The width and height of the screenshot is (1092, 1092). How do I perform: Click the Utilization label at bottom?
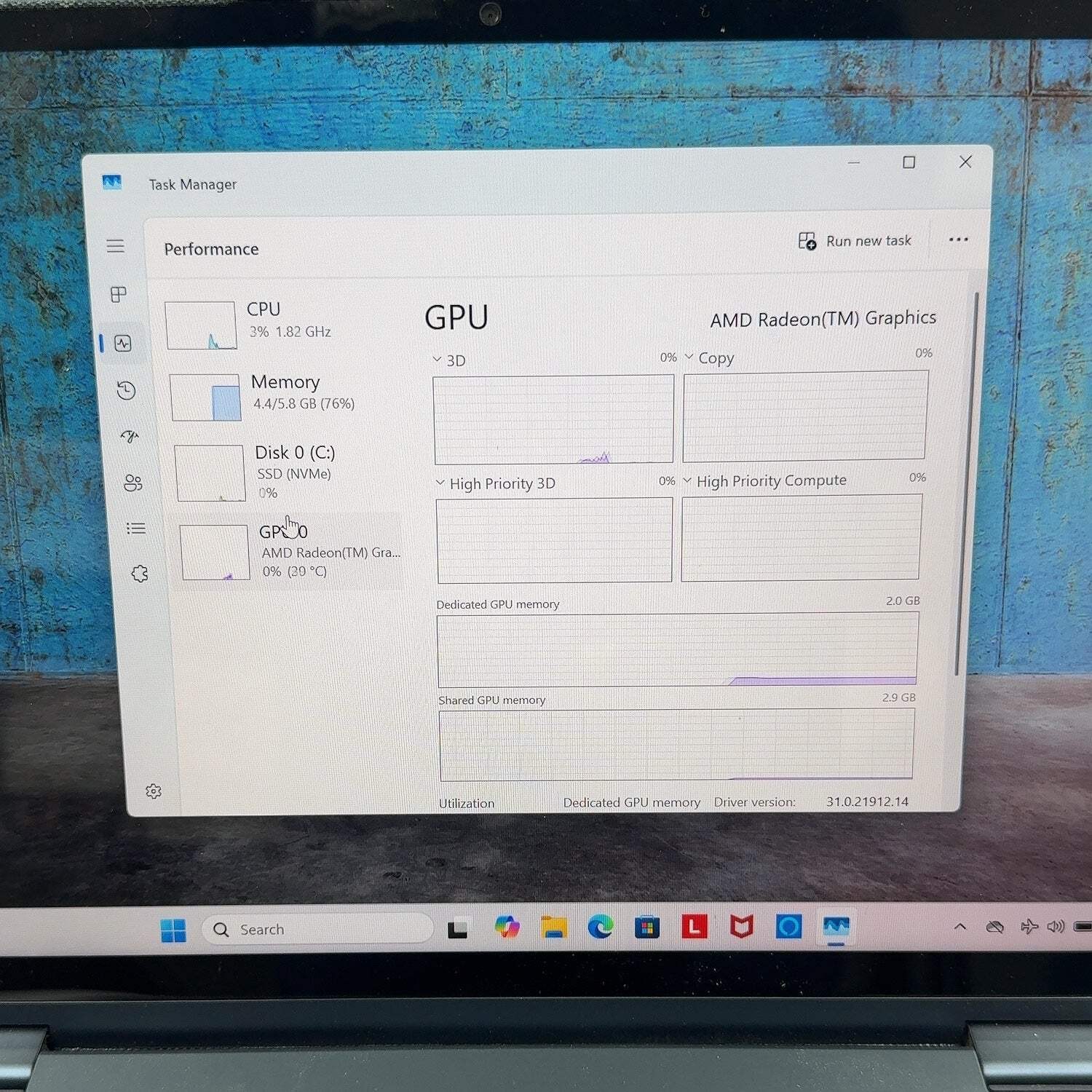[x=467, y=804]
